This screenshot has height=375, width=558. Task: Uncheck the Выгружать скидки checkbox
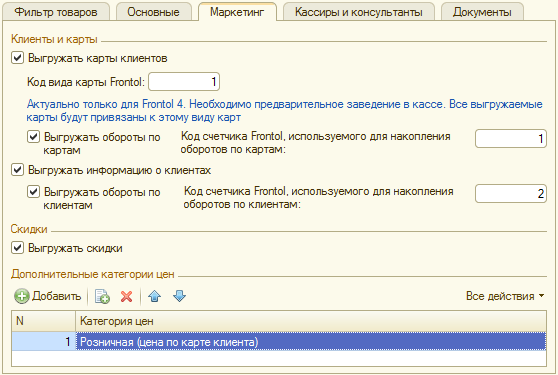(x=17, y=248)
